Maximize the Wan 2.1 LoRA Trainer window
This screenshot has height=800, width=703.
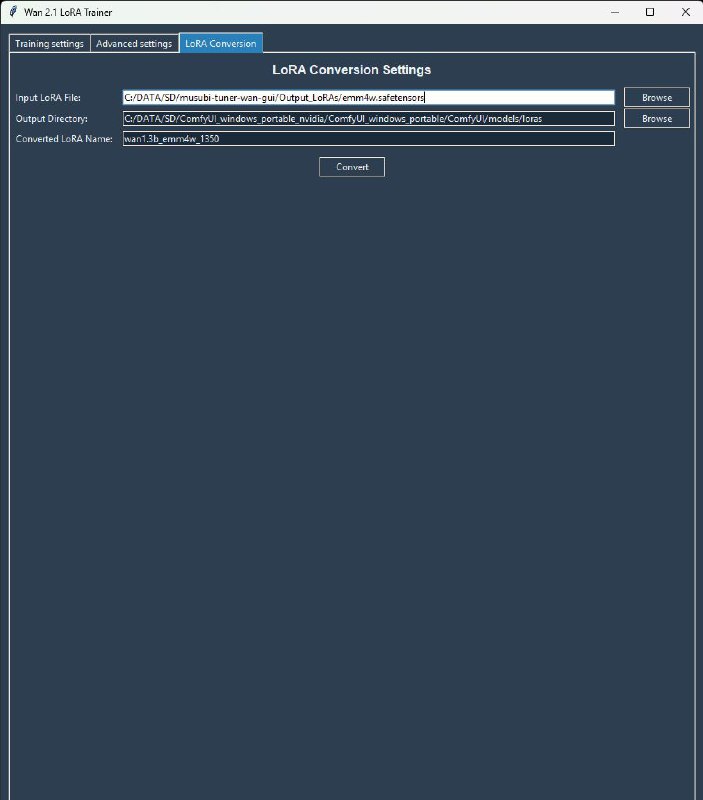point(650,12)
